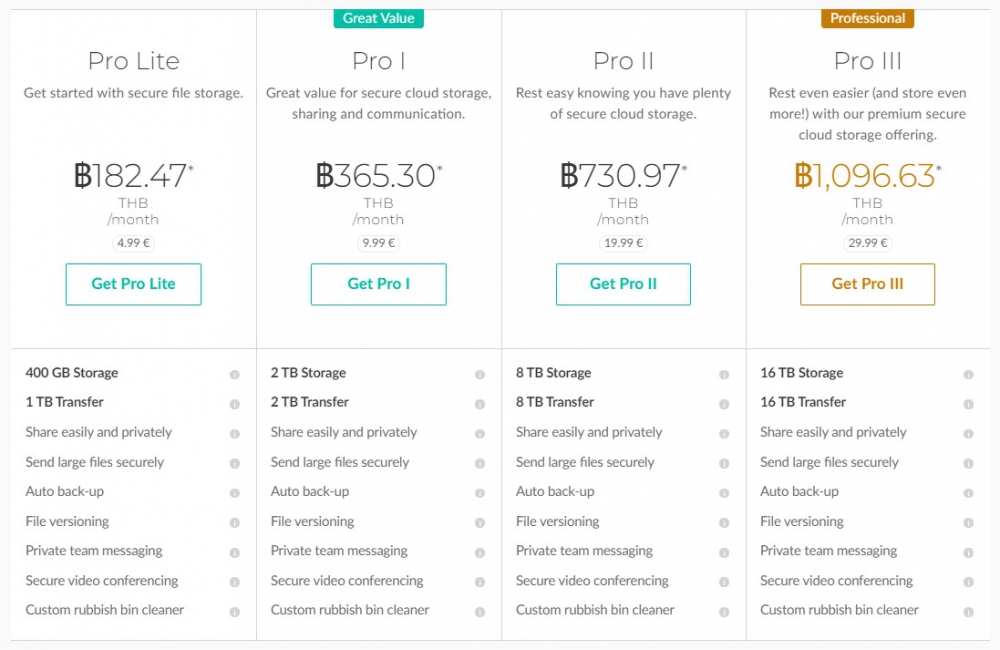
Task: Click Pro I Send large files securely info icon
Action: [x=480, y=463]
